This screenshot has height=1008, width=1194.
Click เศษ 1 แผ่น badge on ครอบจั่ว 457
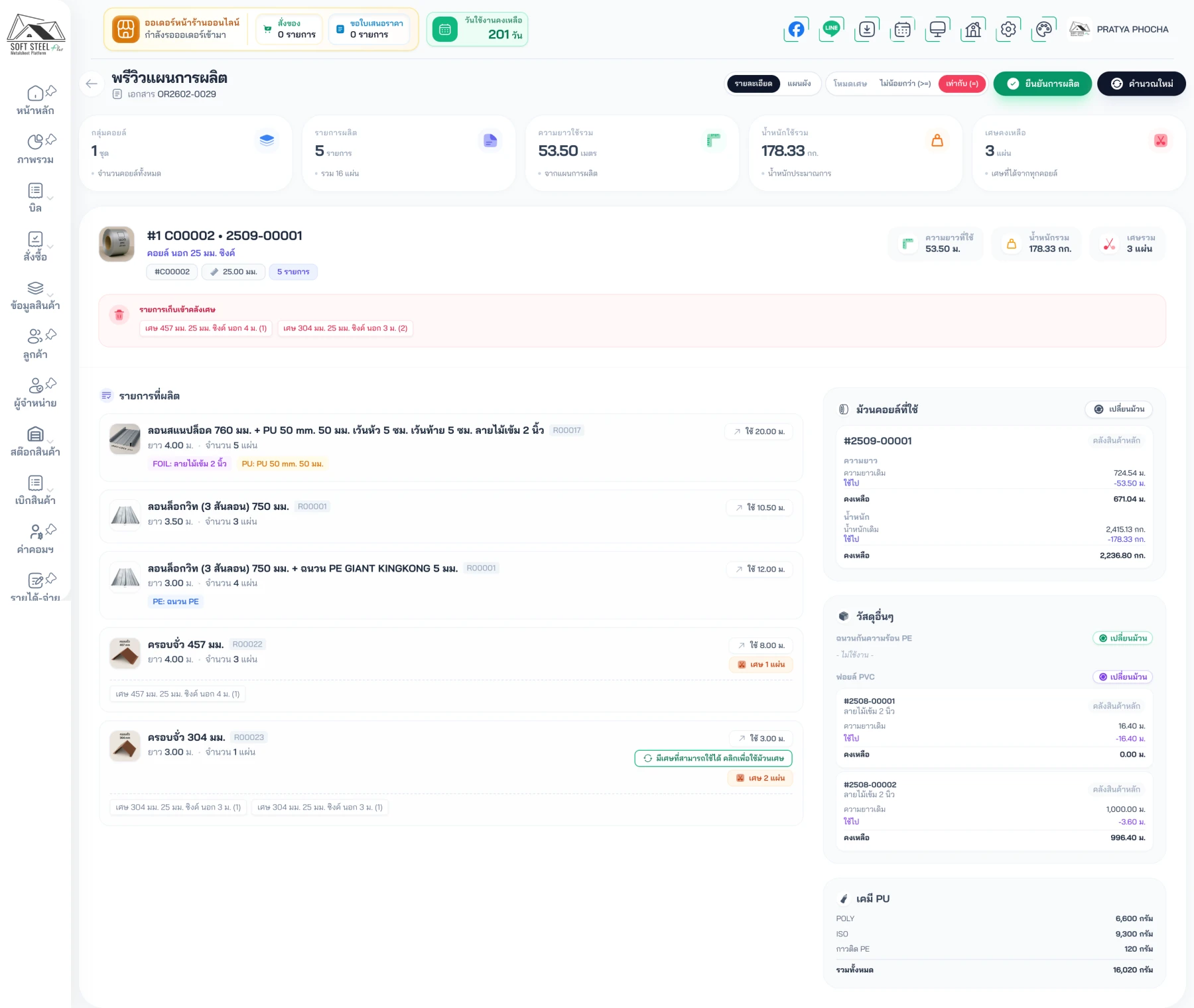click(x=761, y=664)
